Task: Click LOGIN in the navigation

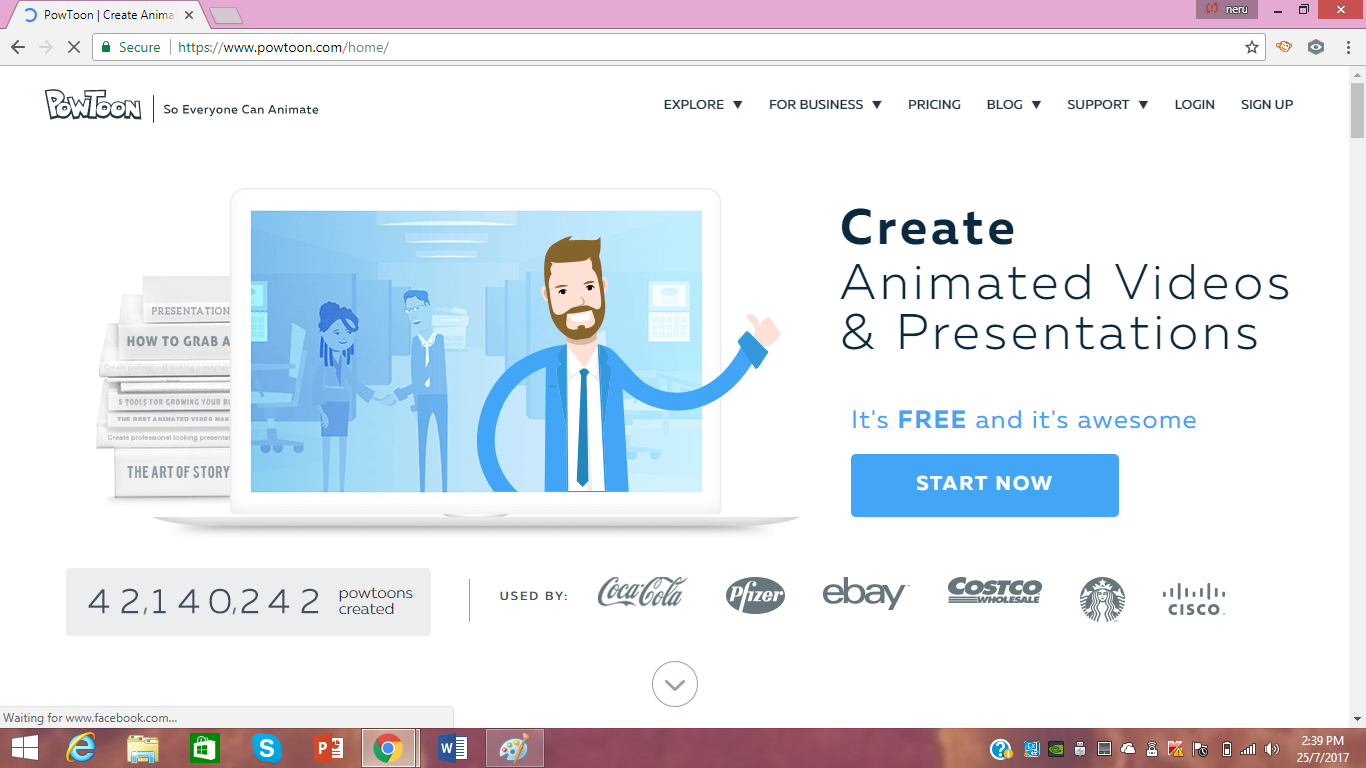Action: tap(1194, 104)
